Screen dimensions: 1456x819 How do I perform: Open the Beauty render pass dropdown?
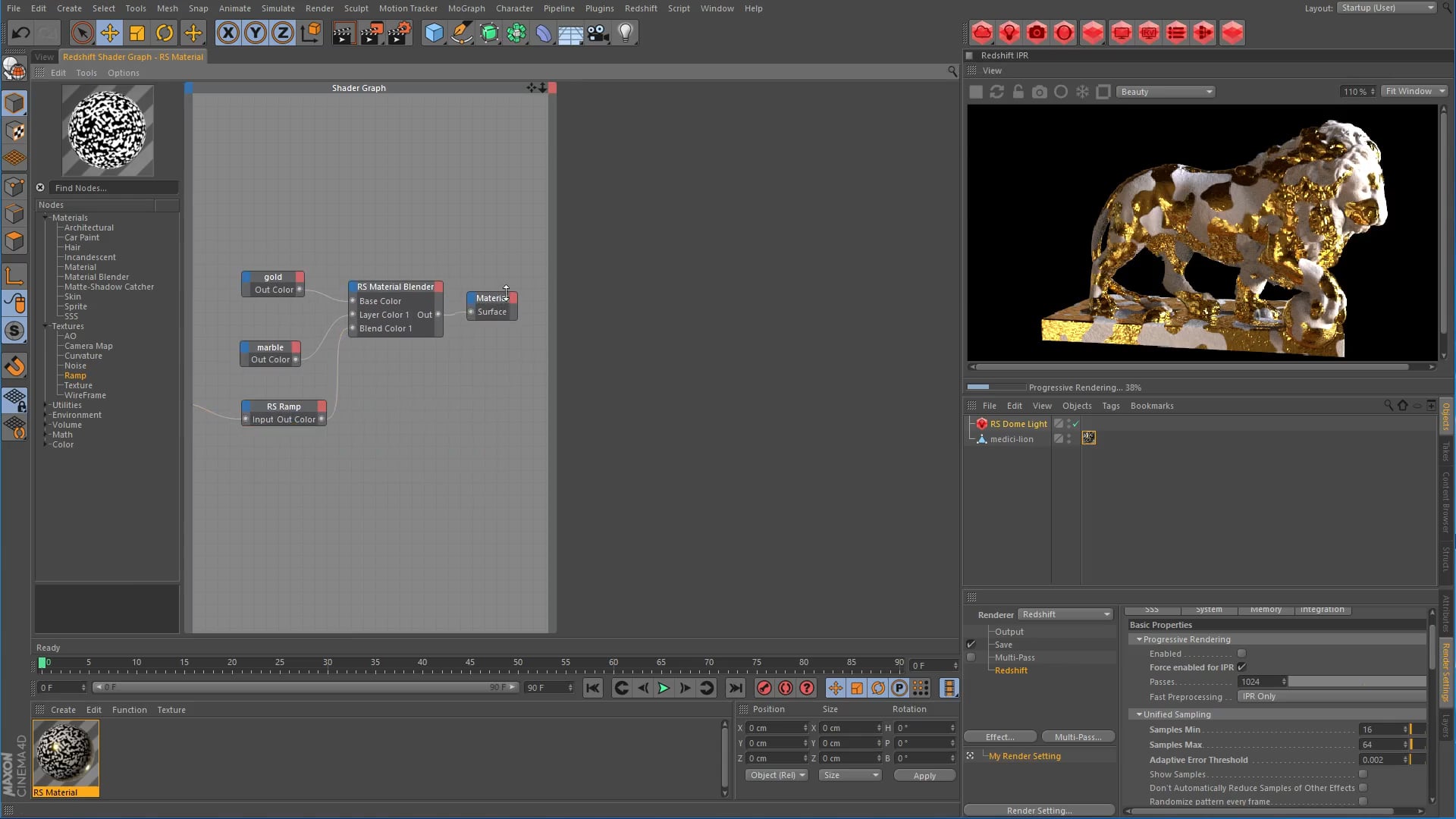[x=1166, y=91]
